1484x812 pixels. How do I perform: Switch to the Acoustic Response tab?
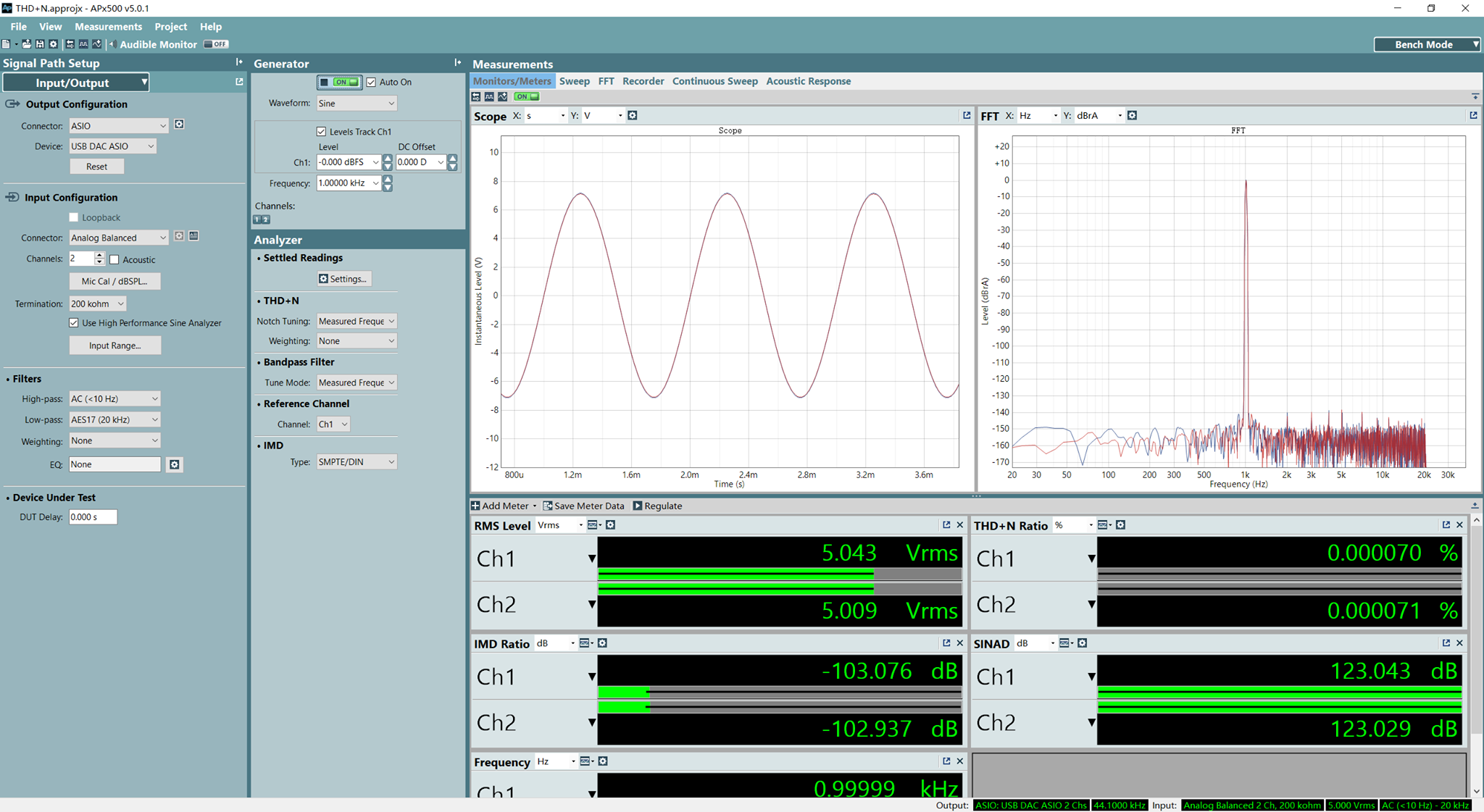click(x=809, y=81)
